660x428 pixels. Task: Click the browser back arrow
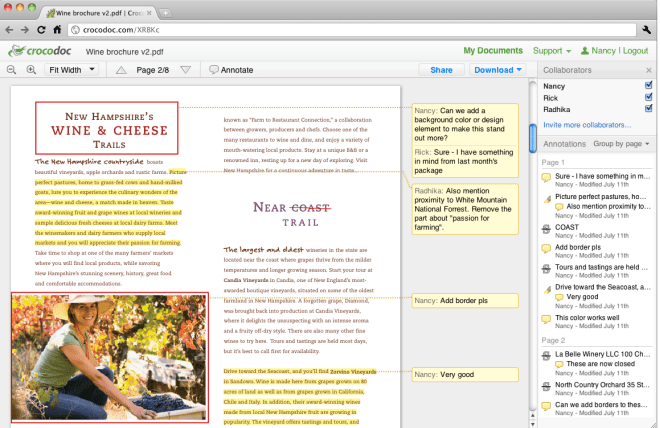point(9,30)
